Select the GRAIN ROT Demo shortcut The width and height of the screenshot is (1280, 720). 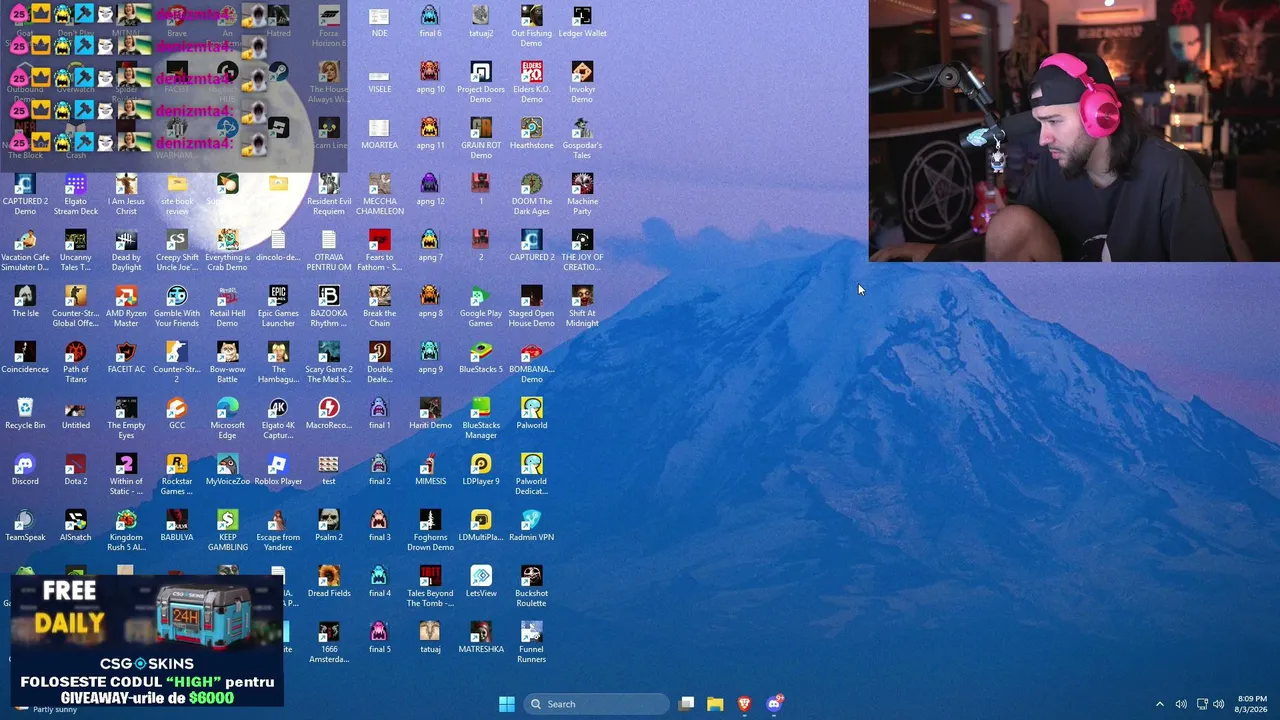coord(481,139)
